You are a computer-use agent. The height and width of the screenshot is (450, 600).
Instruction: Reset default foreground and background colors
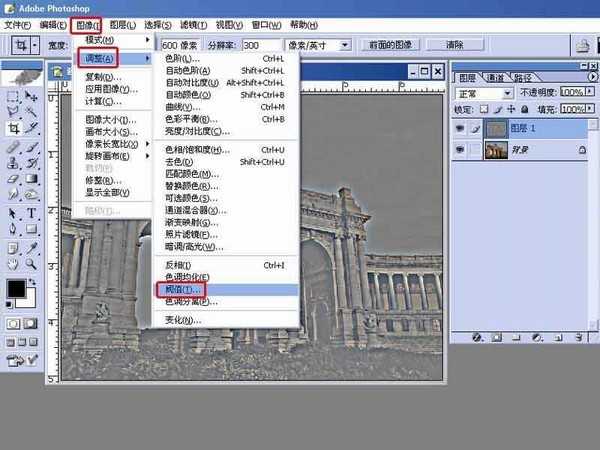click(9, 305)
